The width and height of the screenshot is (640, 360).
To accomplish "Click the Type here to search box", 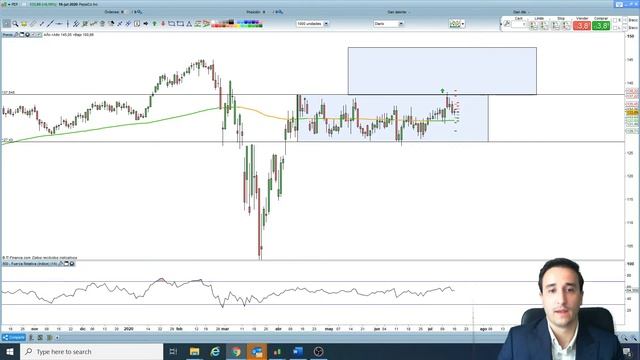I will [x=91, y=351].
